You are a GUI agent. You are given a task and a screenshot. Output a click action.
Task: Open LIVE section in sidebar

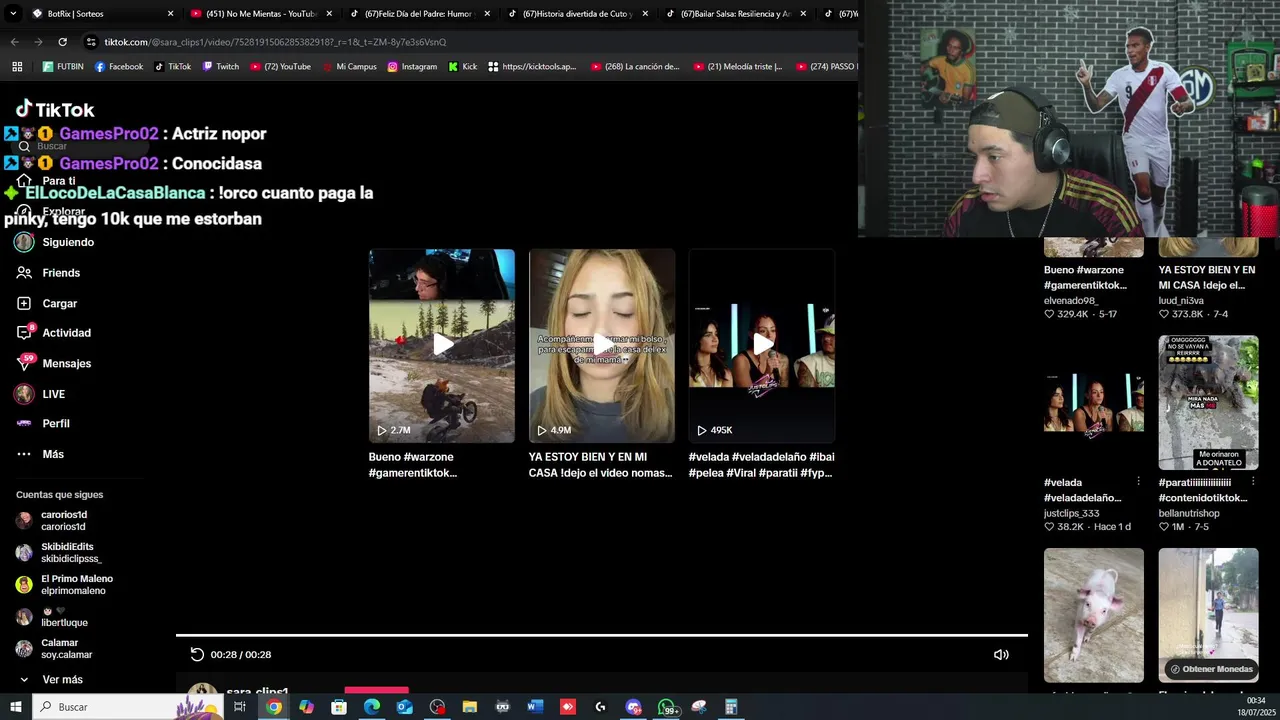[40, 394]
